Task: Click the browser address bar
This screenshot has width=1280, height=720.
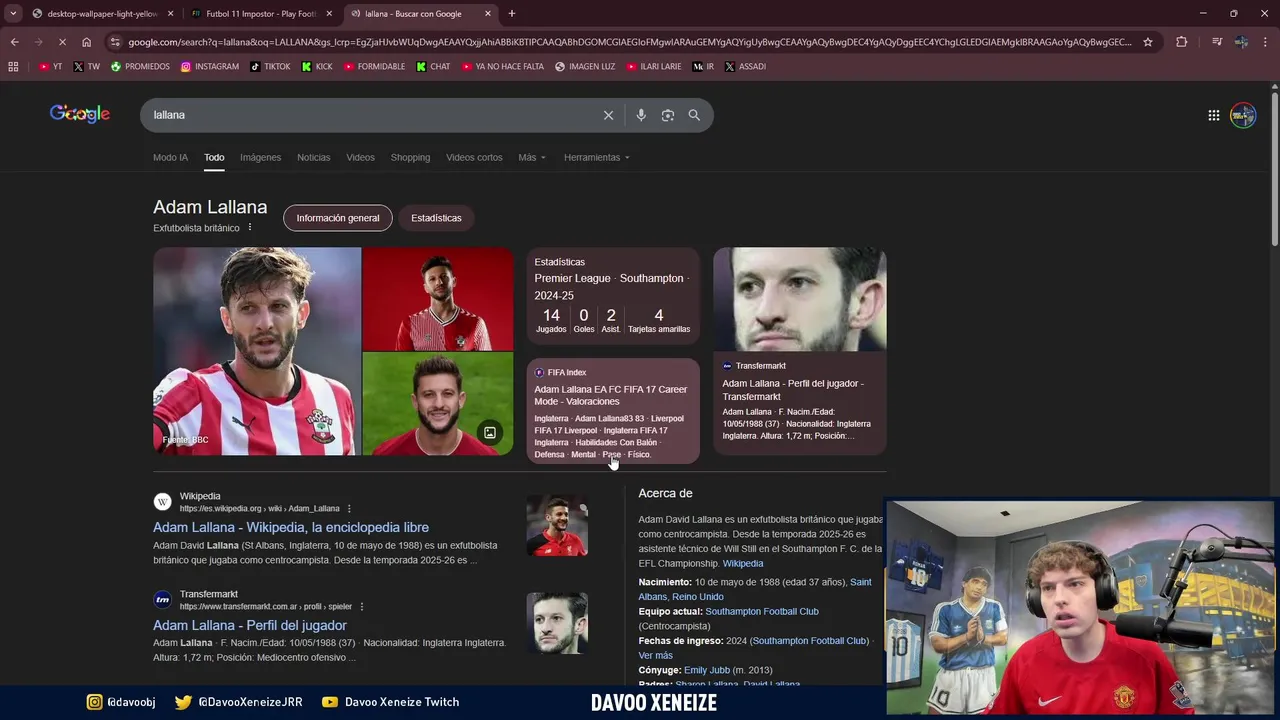Action: 630,42
